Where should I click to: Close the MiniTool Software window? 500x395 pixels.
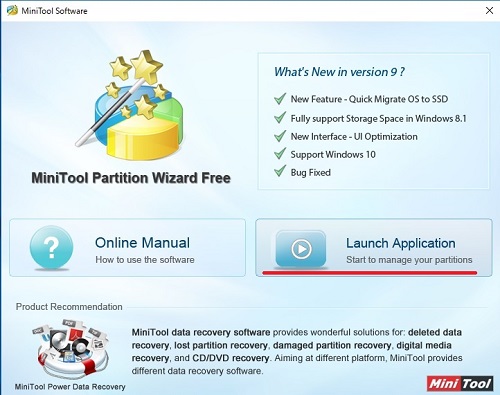pyautogui.click(x=489, y=11)
